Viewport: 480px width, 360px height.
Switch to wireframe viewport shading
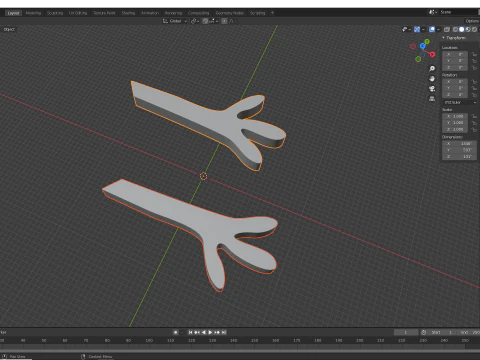tap(455, 30)
